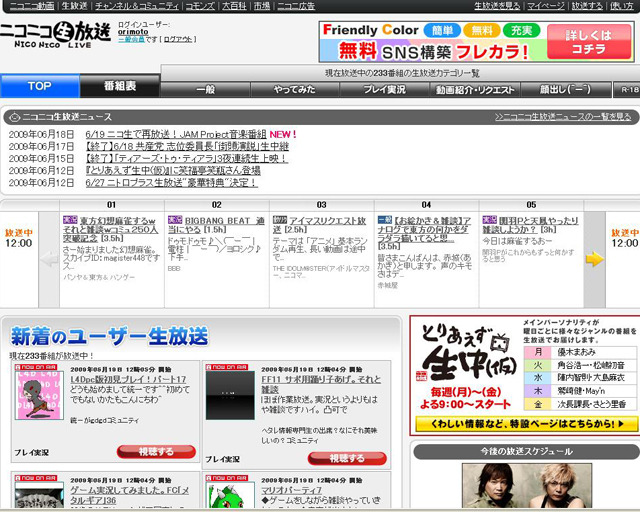Open お絵かき＆雑談 program link
Image resolution: width=640 pixels, height=512 pixels.
click(x=423, y=229)
